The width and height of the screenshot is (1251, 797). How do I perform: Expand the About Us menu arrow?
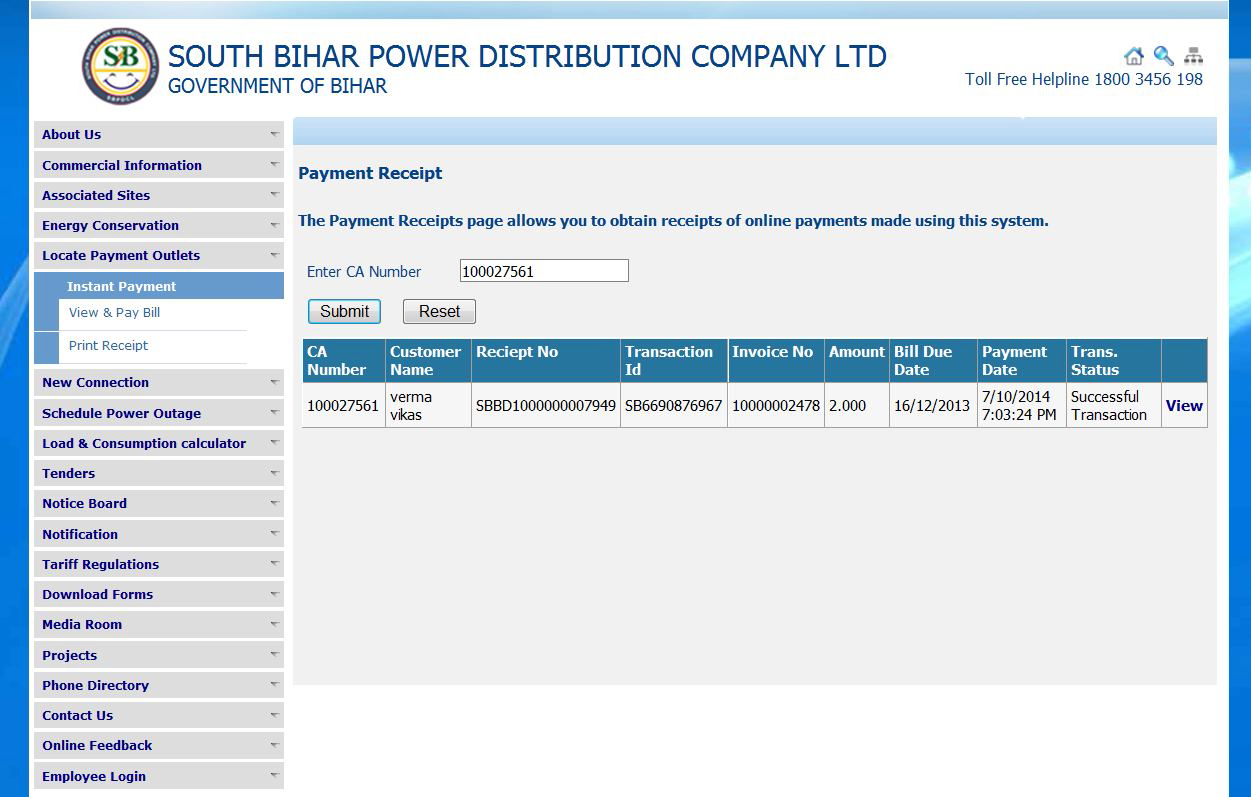tap(273, 134)
